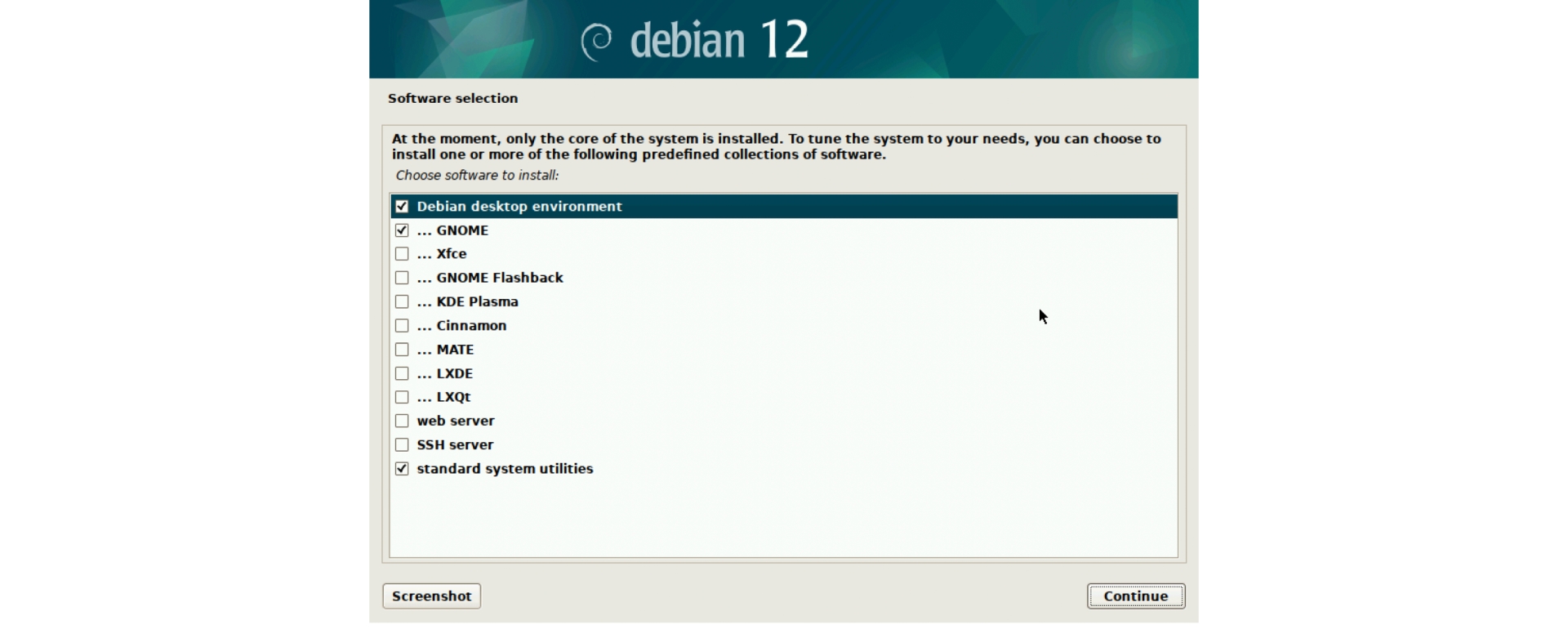
Task: Tick the GNOME Flashback checkbox
Action: pyautogui.click(x=402, y=278)
